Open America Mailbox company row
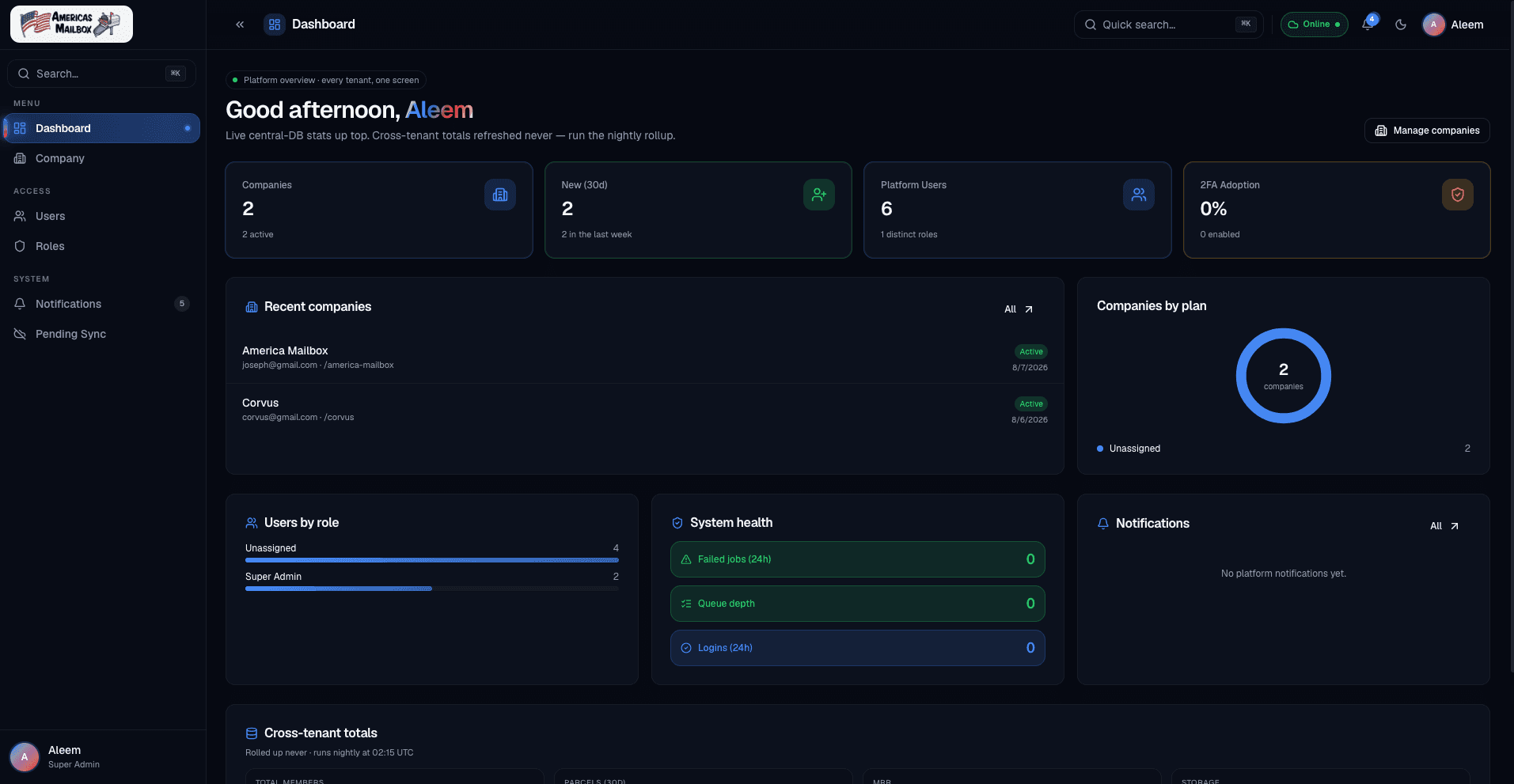Screen dimensions: 1514x784 645,358
